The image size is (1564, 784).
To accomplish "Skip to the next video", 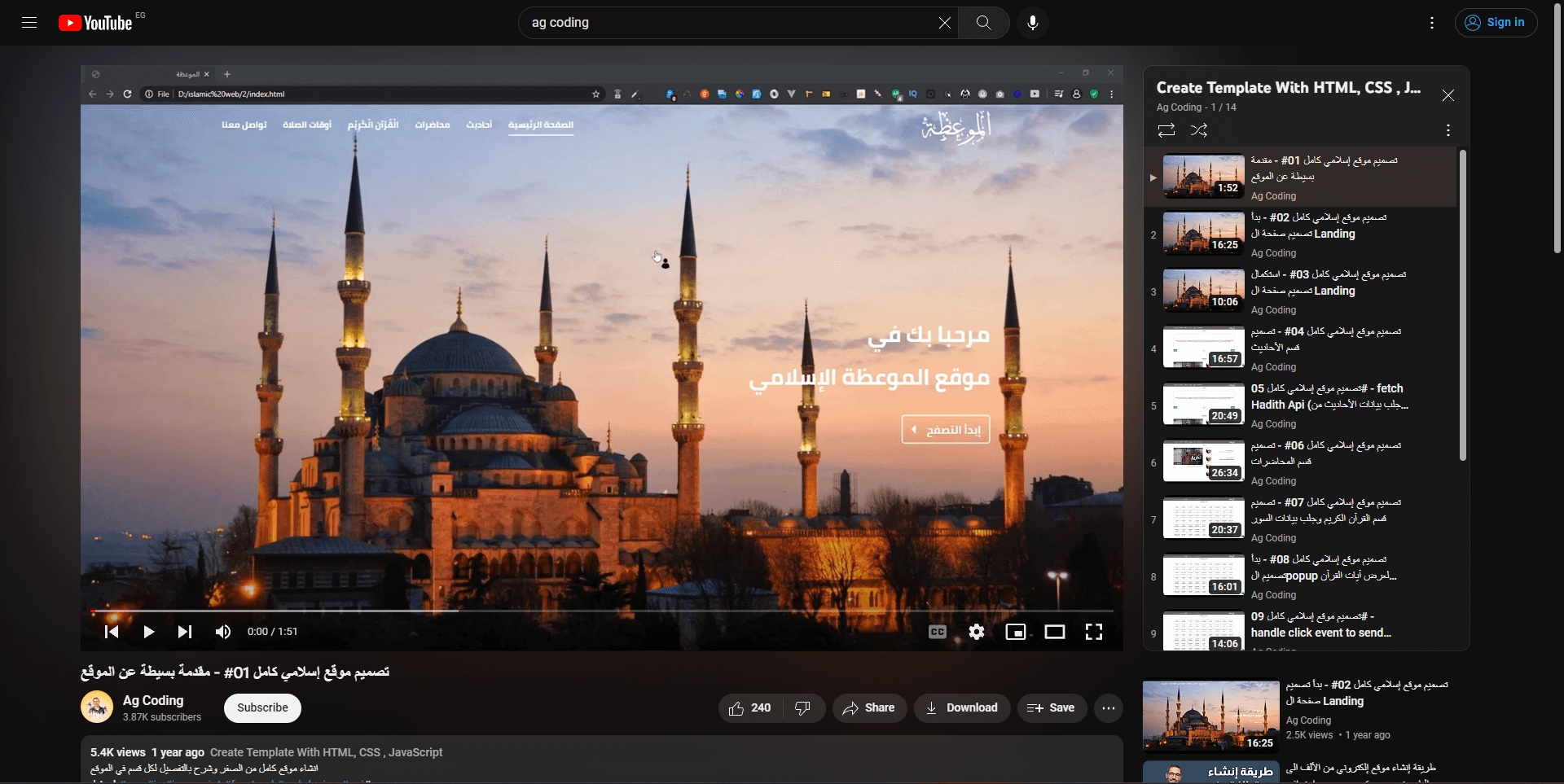I will [185, 632].
